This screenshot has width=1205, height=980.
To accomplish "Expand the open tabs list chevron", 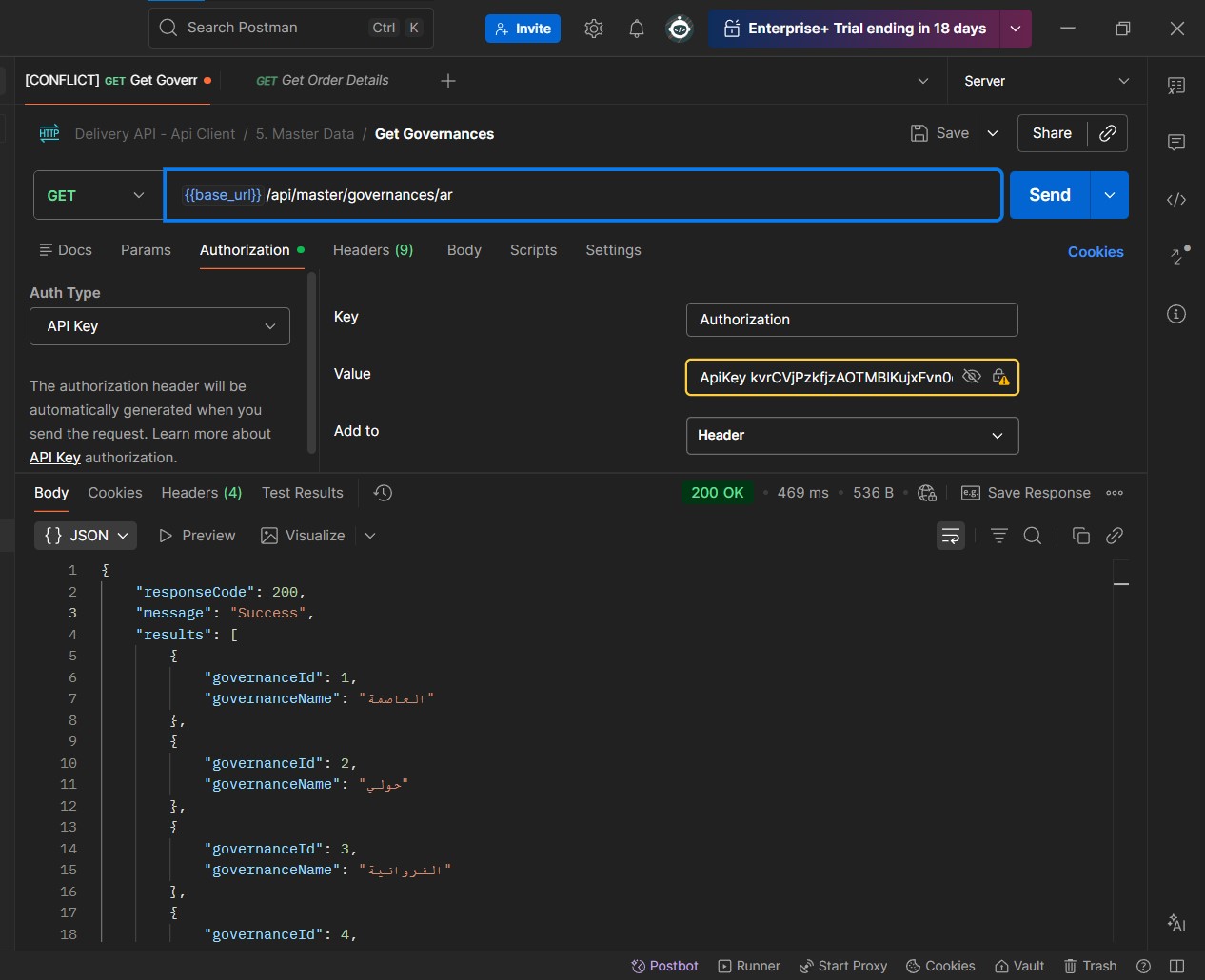I will tap(922, 81).
